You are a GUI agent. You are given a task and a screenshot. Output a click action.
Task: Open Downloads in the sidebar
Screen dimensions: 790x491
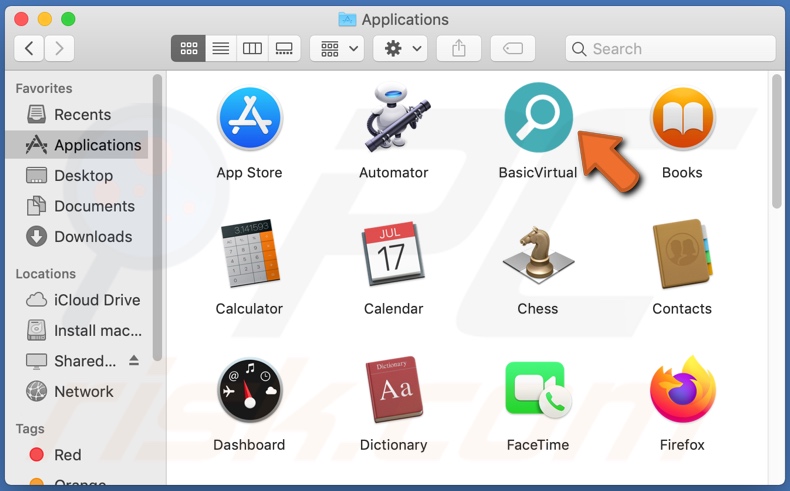click(77, 237)
